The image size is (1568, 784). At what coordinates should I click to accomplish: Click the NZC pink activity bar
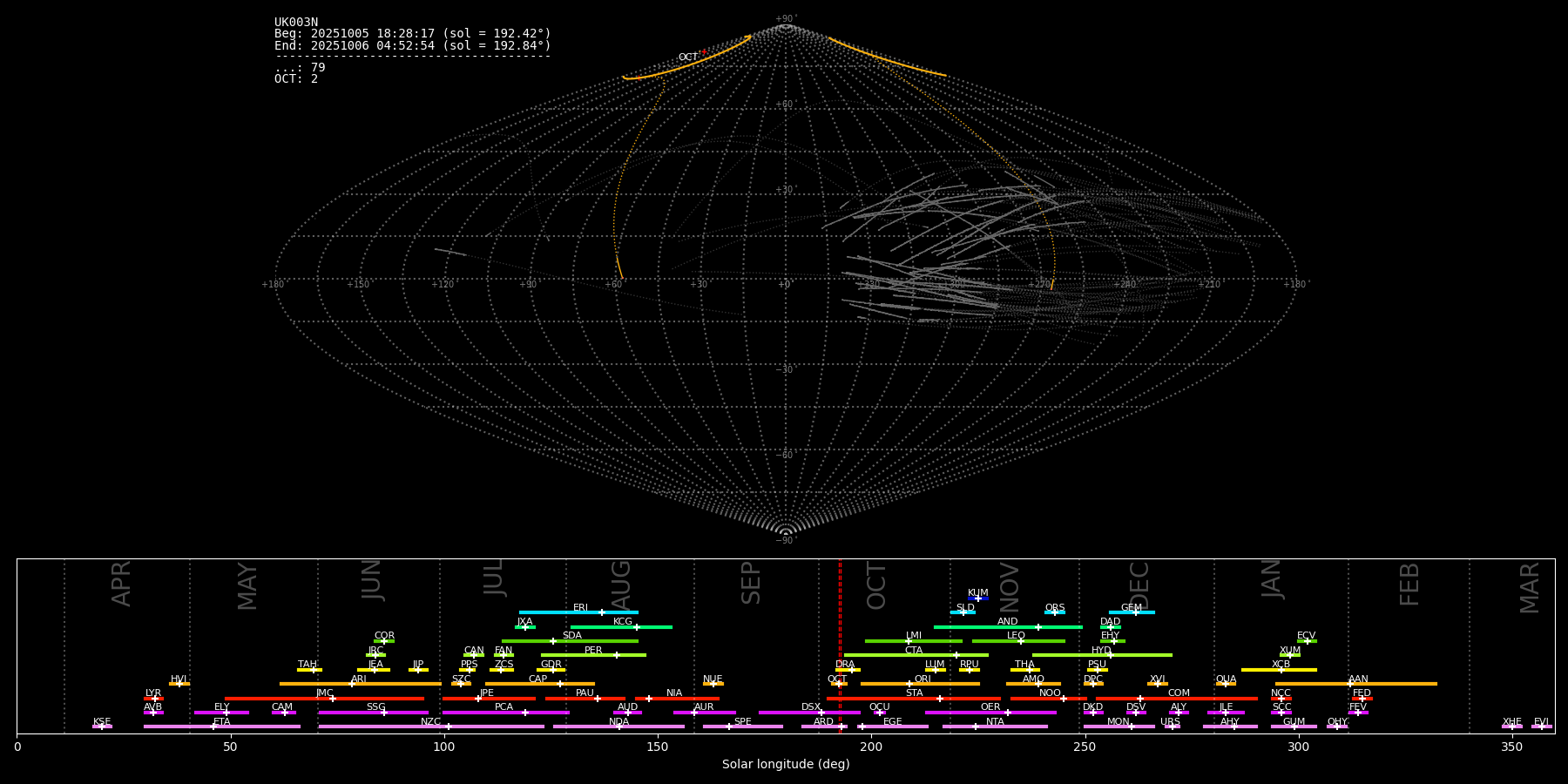431,727
